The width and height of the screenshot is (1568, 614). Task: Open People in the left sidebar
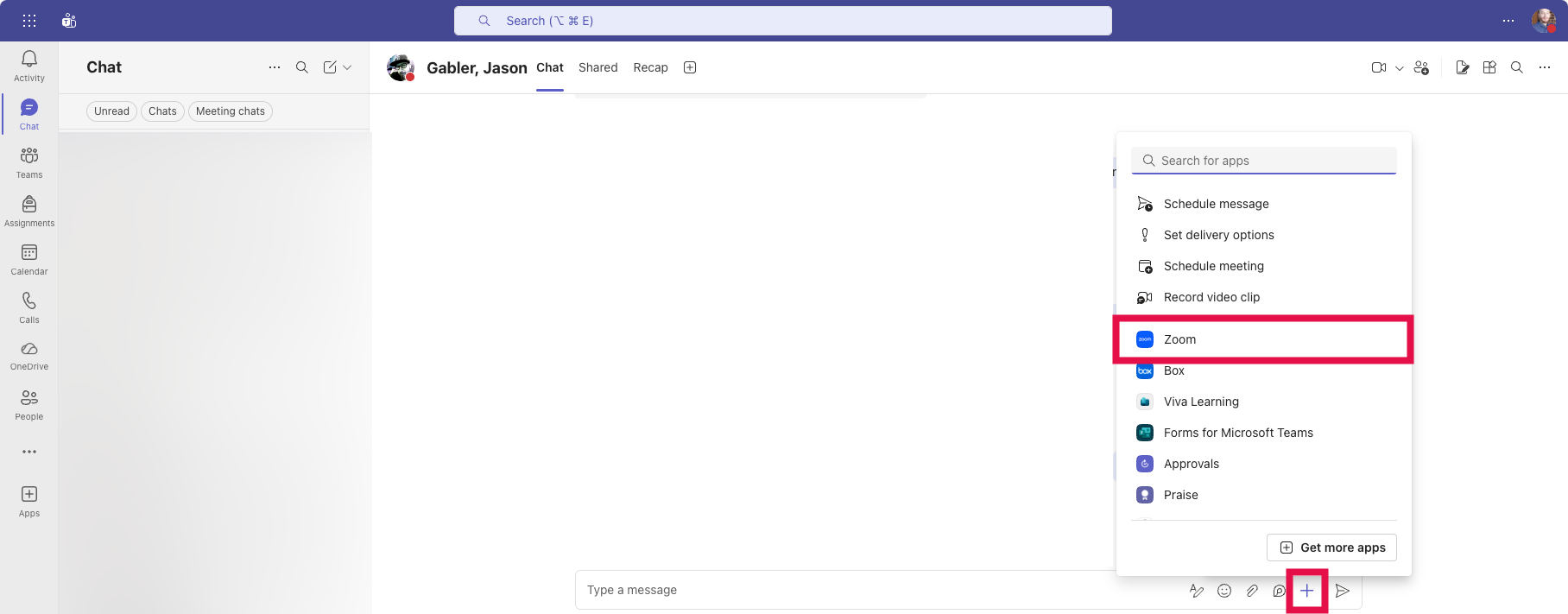(x=29, y=404)
